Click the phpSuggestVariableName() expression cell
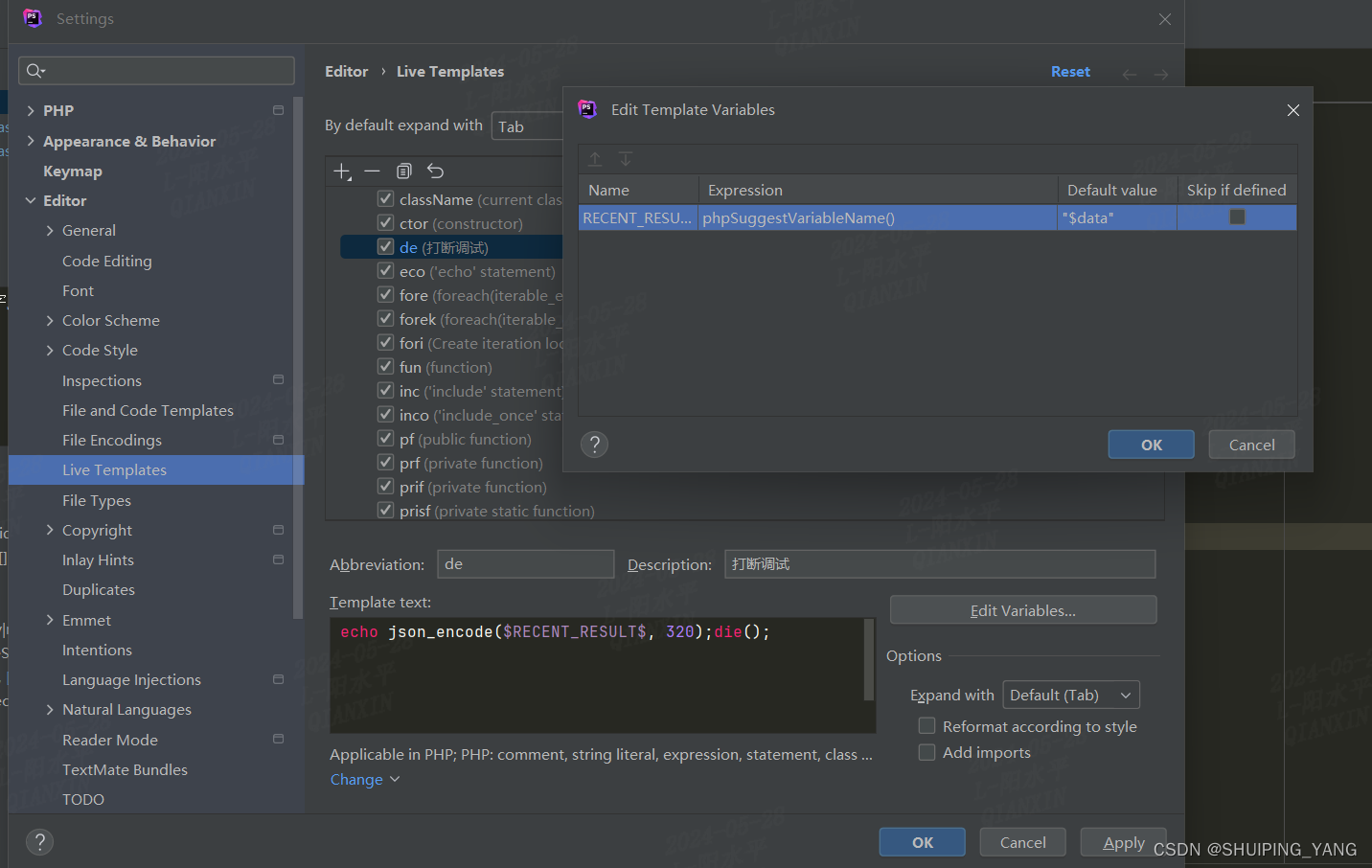 (878, 217)
